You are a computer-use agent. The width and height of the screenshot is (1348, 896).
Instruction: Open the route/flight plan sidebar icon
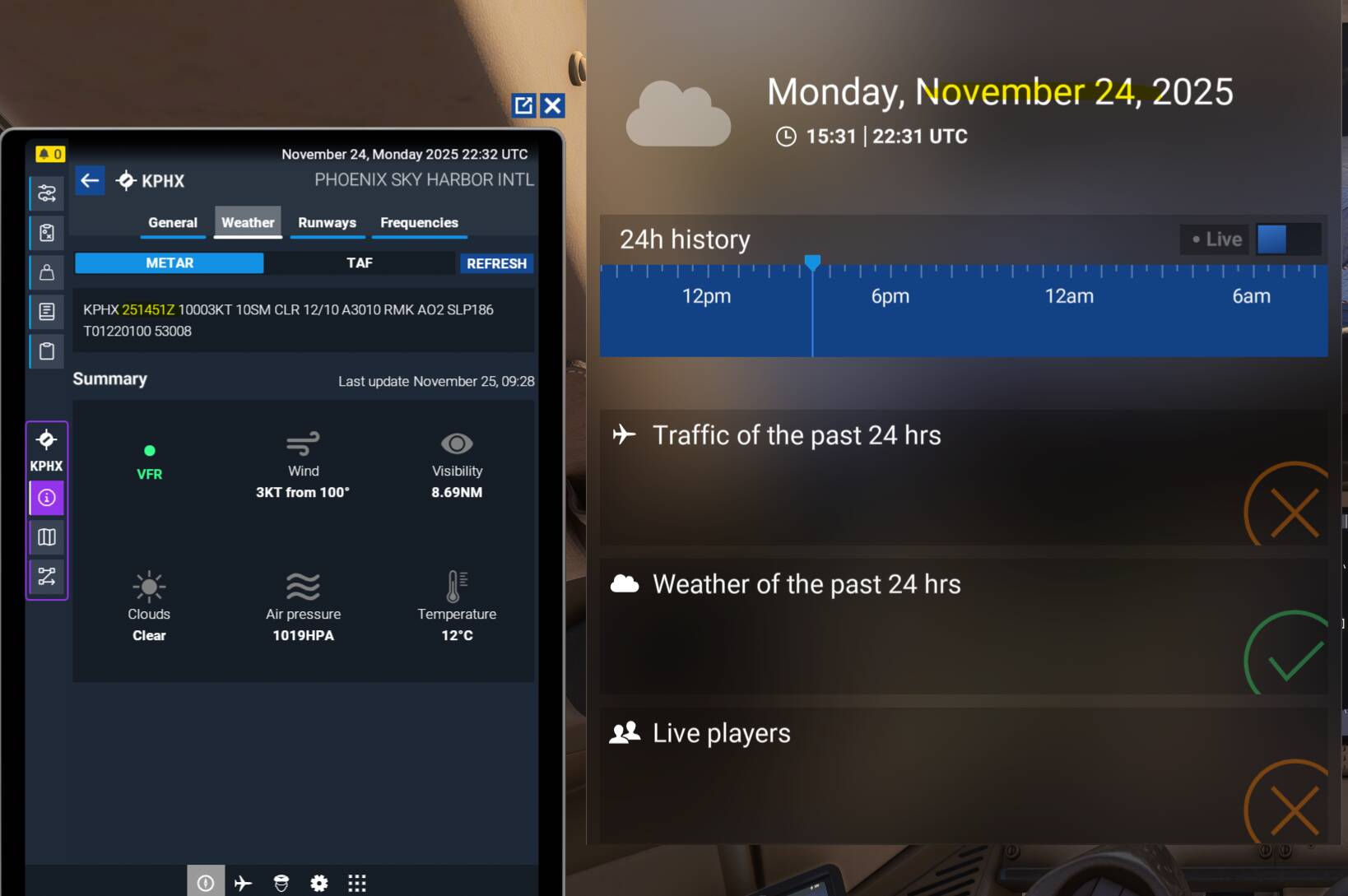click(47, 576)
